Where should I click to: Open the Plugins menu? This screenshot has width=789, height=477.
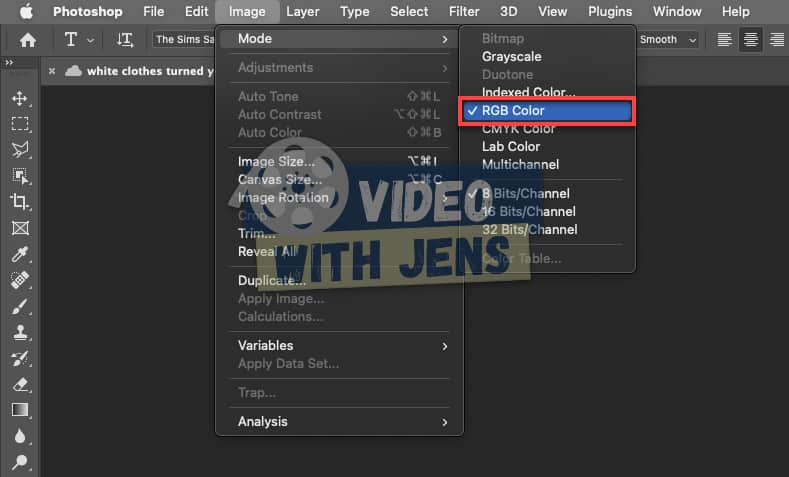610,11
